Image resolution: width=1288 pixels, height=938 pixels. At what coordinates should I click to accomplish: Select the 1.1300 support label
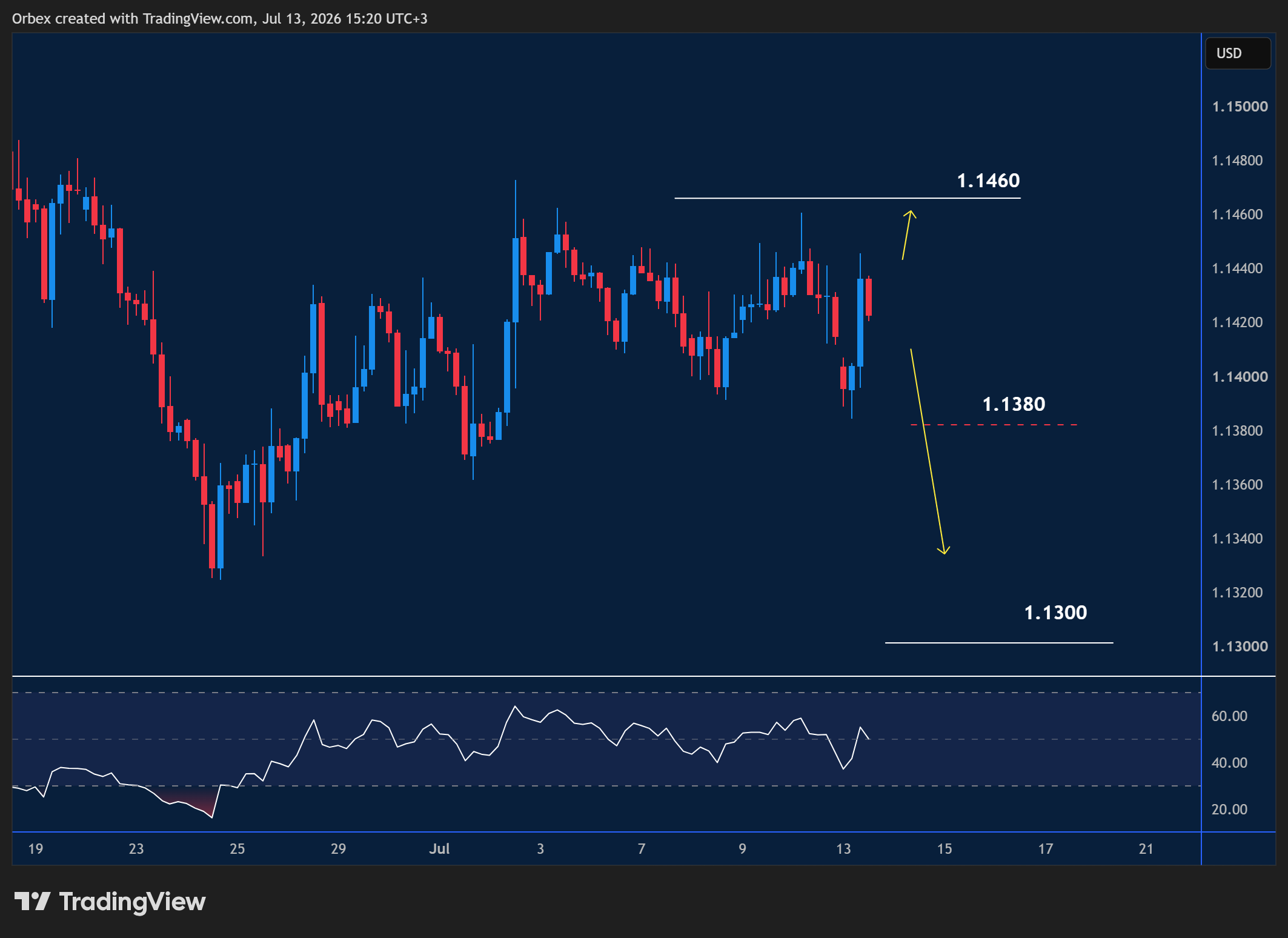coord(1055,613)
